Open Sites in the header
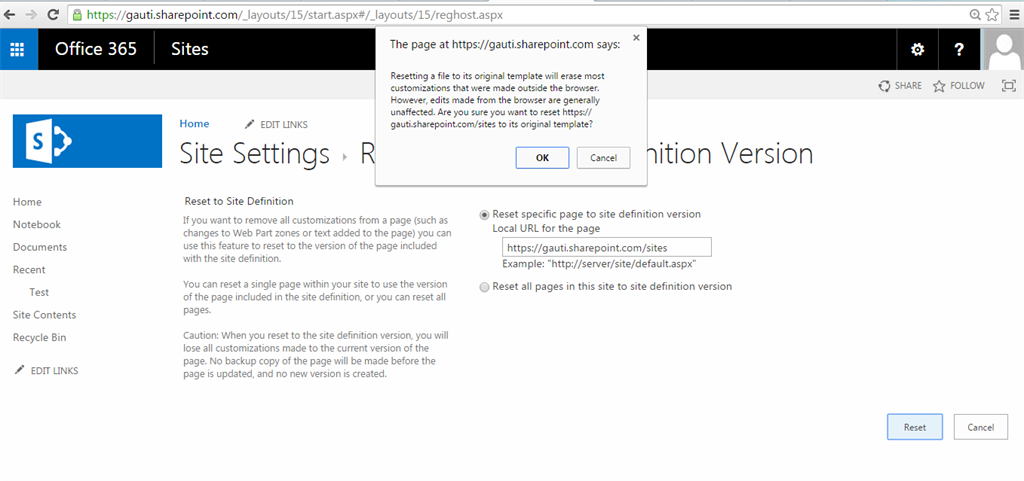 click(x=189, y=49)
